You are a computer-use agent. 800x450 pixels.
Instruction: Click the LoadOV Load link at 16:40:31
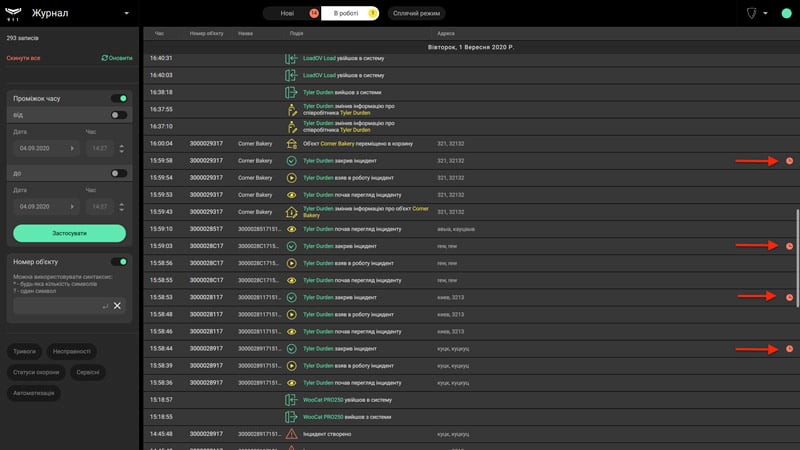(319, 58)
